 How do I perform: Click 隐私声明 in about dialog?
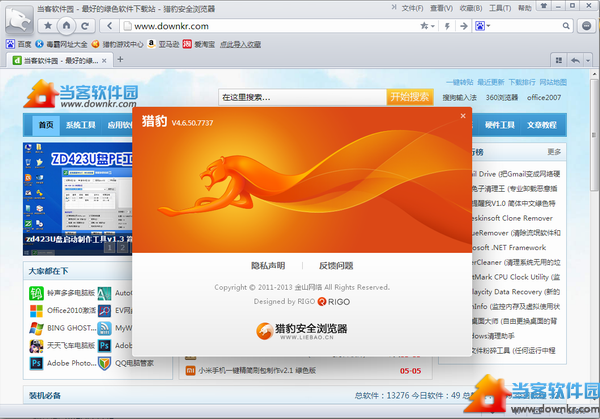268,266
